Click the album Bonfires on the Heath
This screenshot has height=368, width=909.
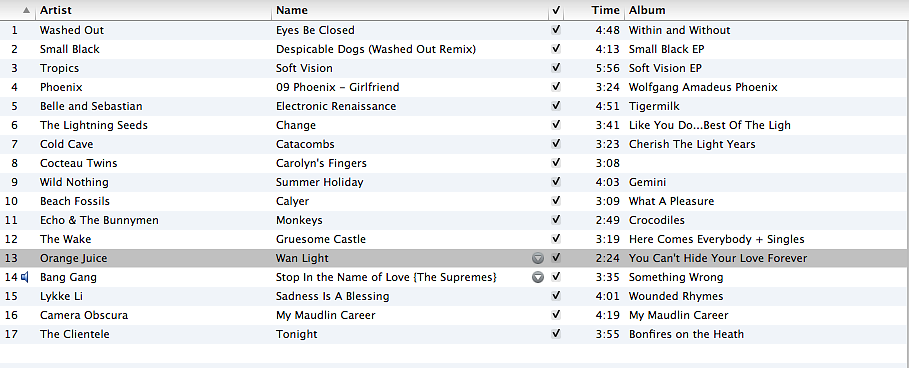(686, 334)
